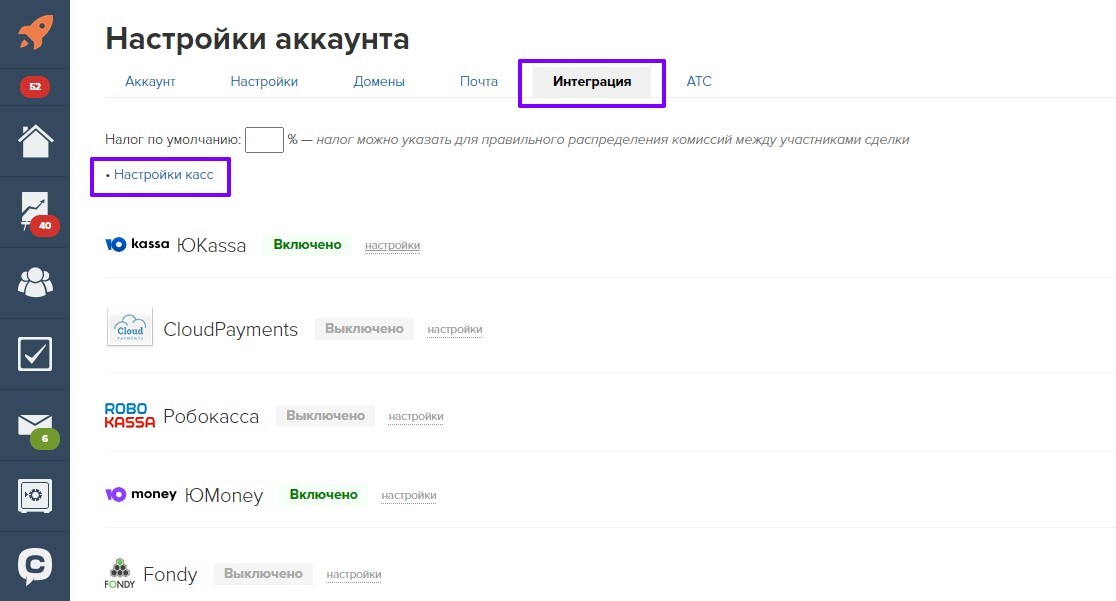Click the ЮMoney logo icon
This screenshot has height=601, width=1116.
141,494
